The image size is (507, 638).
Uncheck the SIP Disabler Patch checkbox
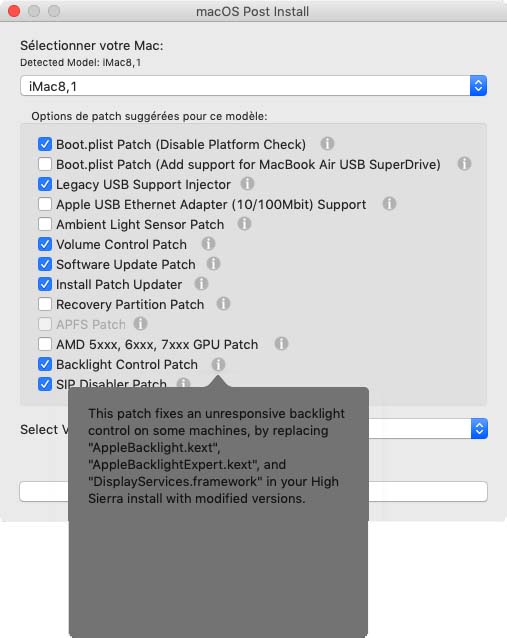coord(45,384)
